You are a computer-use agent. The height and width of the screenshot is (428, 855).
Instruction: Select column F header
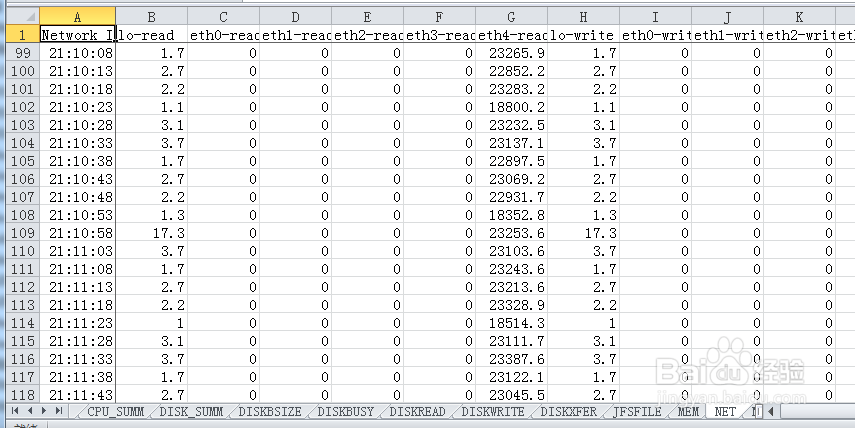(x=439, y=16)
